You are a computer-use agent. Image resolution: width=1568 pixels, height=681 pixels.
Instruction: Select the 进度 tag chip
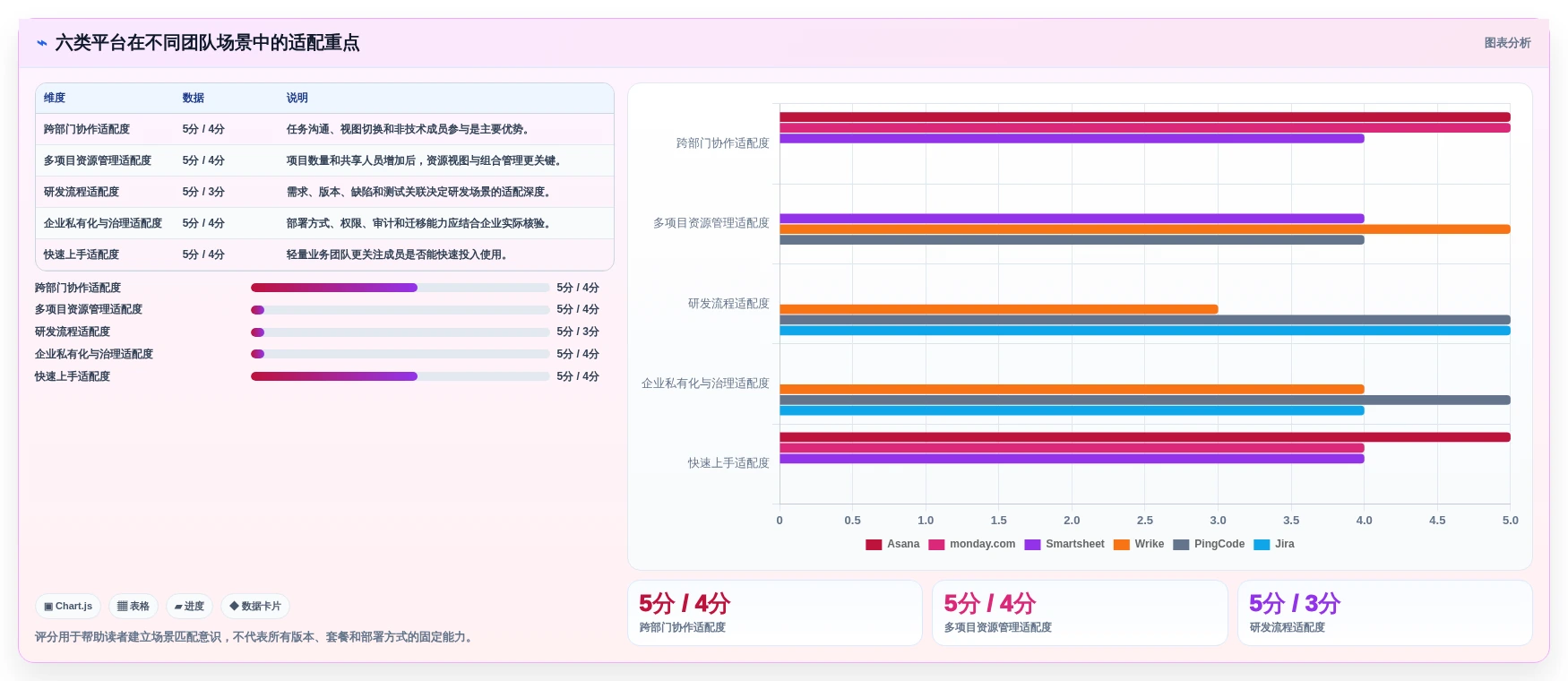pos(189,607)
